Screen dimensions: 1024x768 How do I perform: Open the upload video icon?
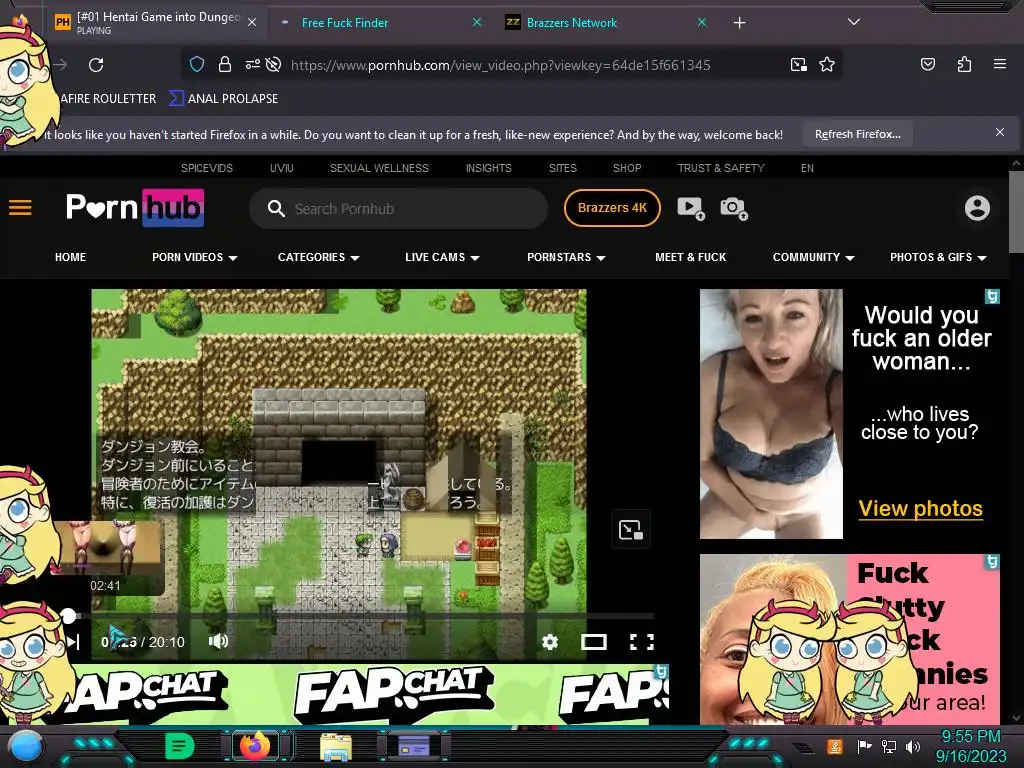[x=691, y=208]
